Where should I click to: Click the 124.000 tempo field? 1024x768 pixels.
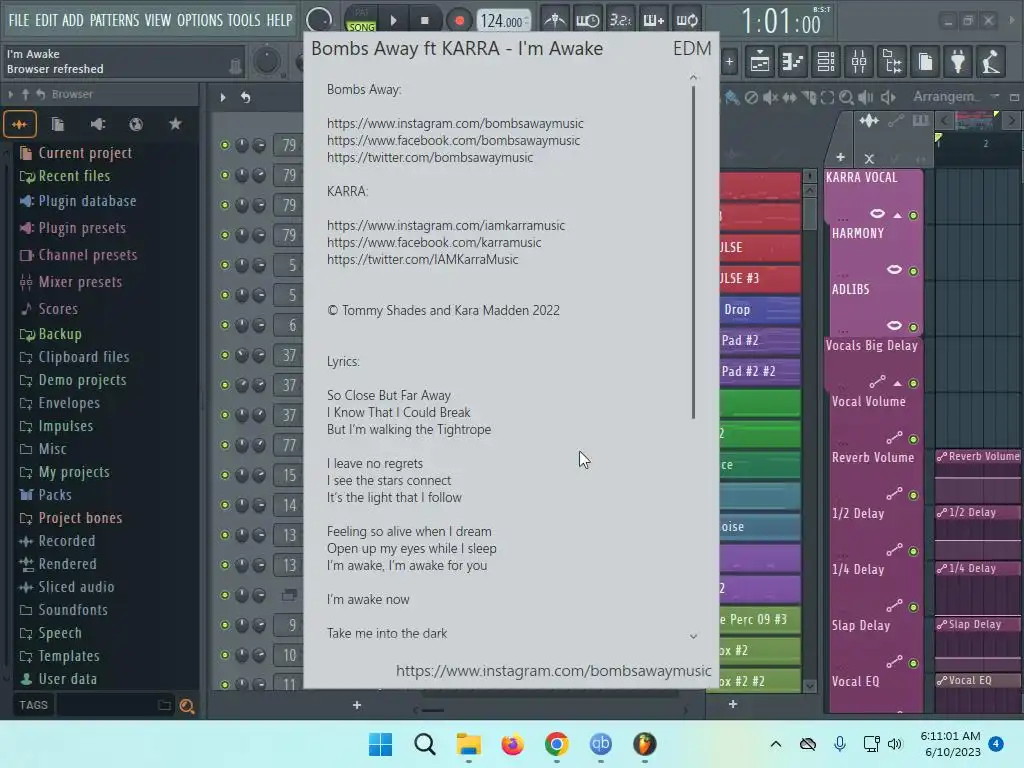pos(502,21)
